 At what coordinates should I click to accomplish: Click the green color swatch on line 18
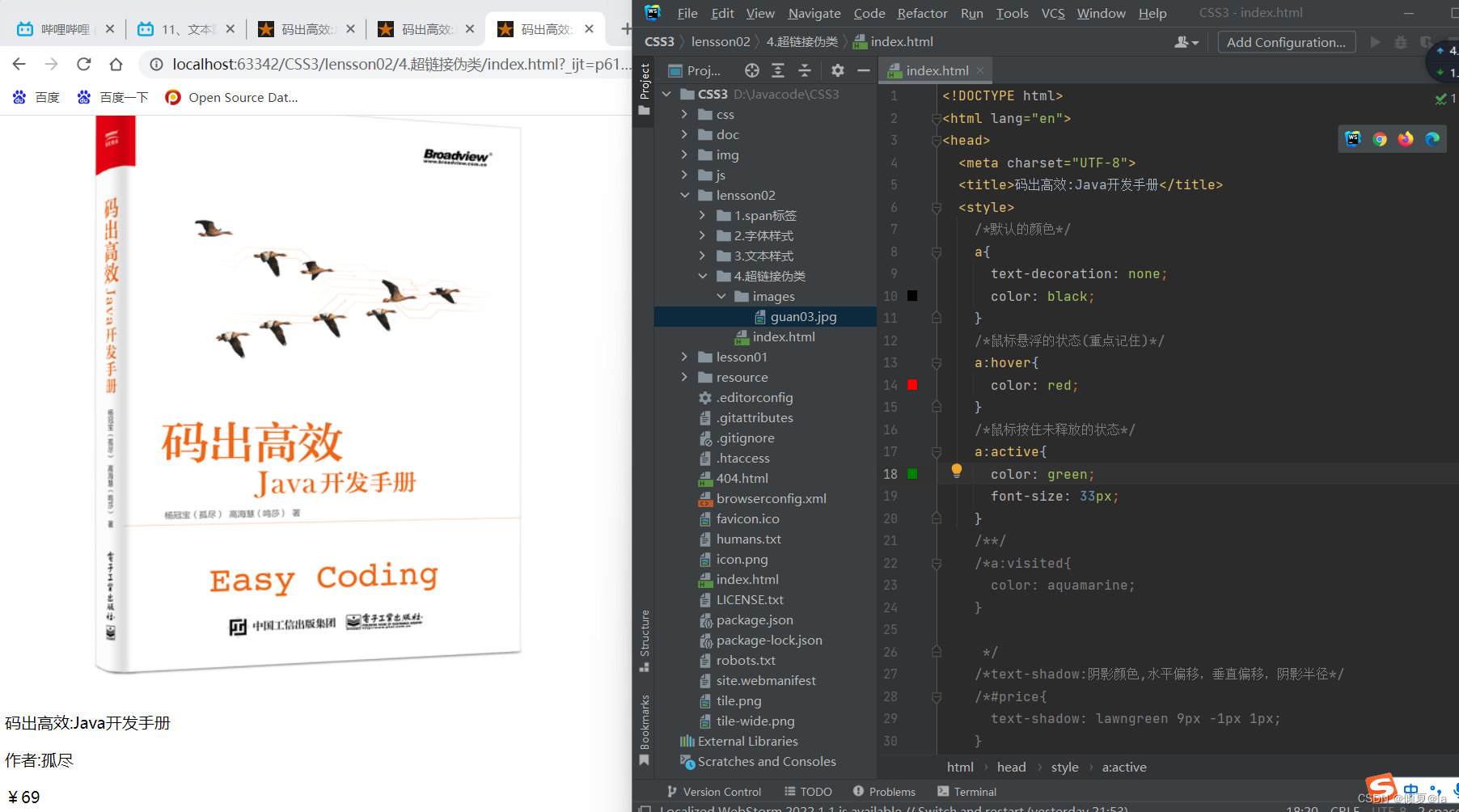(x=912, y=474)
